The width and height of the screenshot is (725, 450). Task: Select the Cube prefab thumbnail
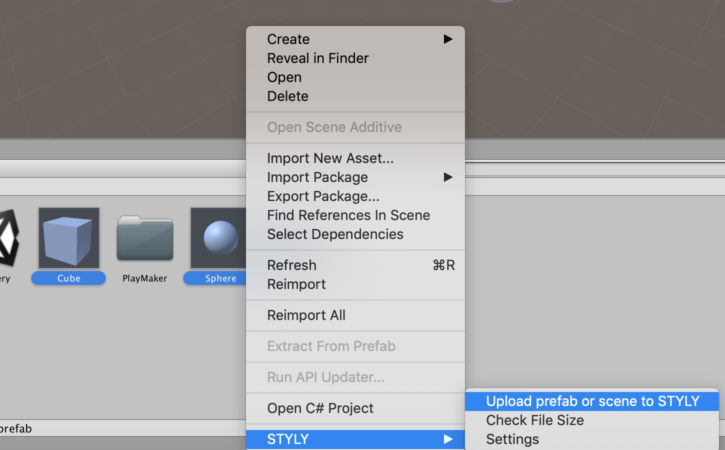[69, 238]
